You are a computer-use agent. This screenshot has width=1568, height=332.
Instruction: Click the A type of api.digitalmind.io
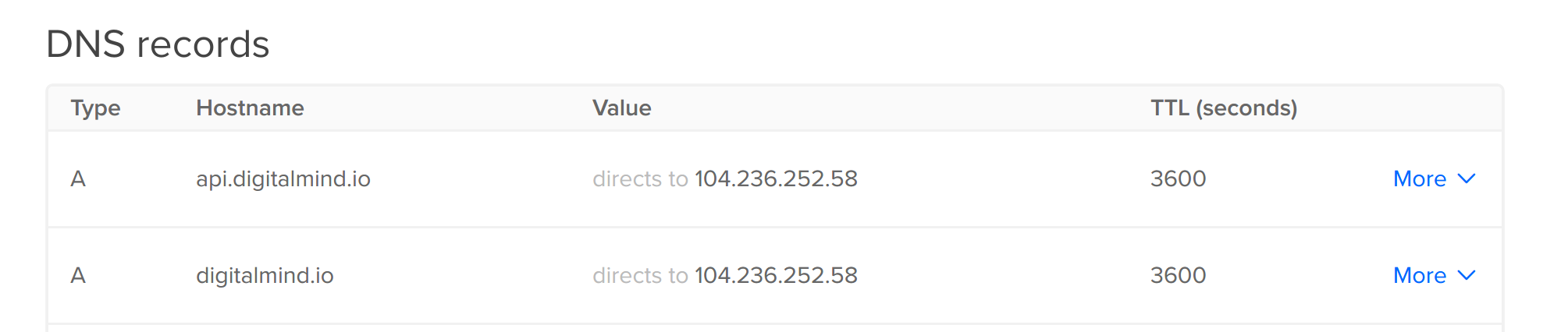[78, 179]
